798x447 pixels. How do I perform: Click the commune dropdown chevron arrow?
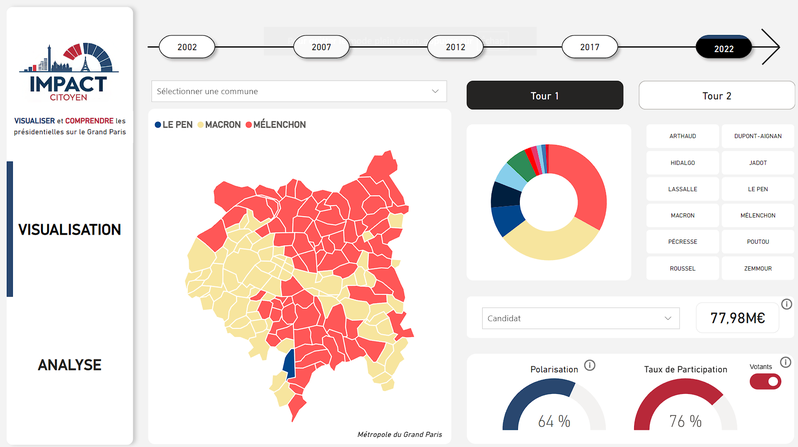(435, 91)
